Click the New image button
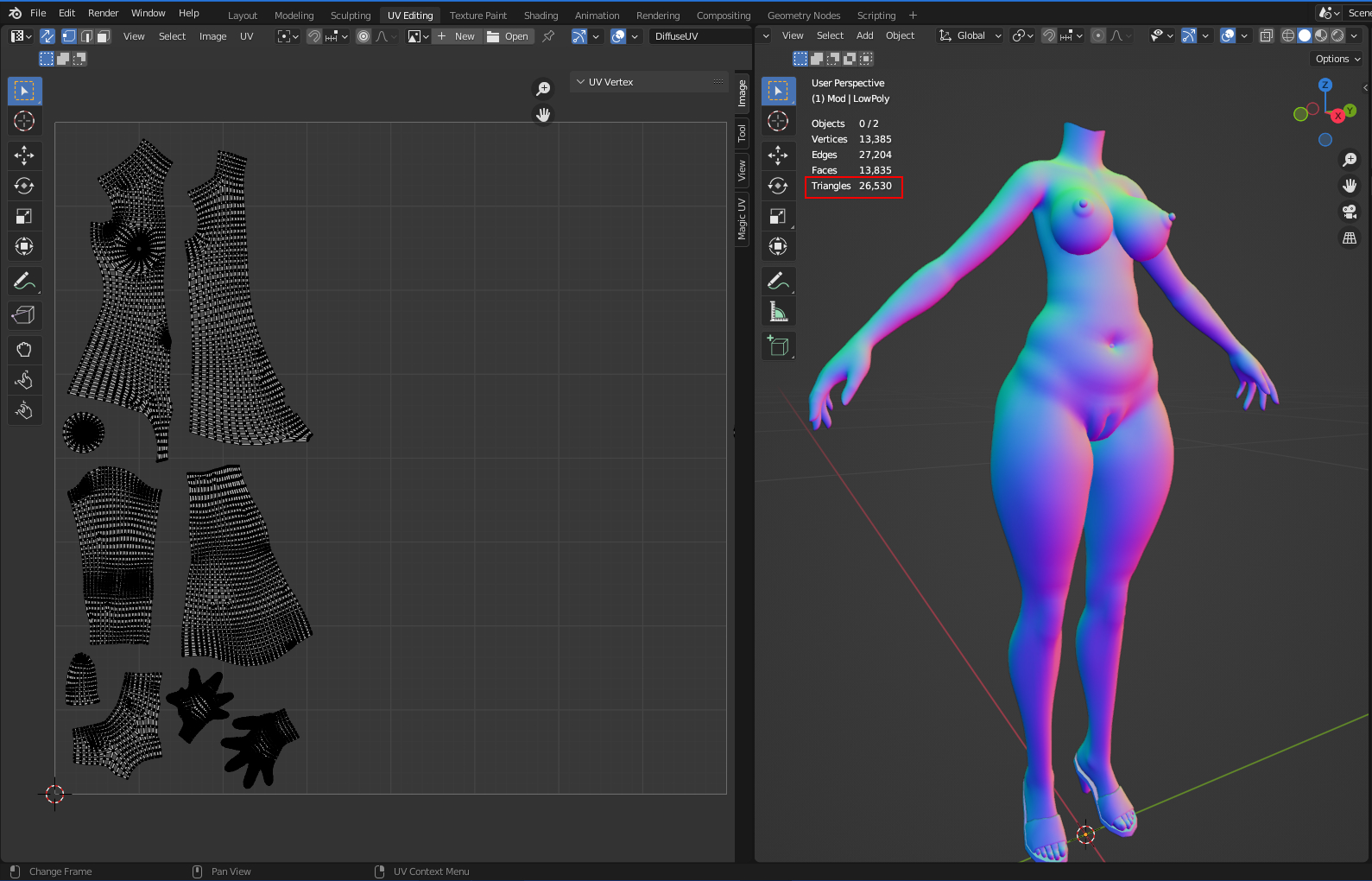 click(x=457, y=36)
